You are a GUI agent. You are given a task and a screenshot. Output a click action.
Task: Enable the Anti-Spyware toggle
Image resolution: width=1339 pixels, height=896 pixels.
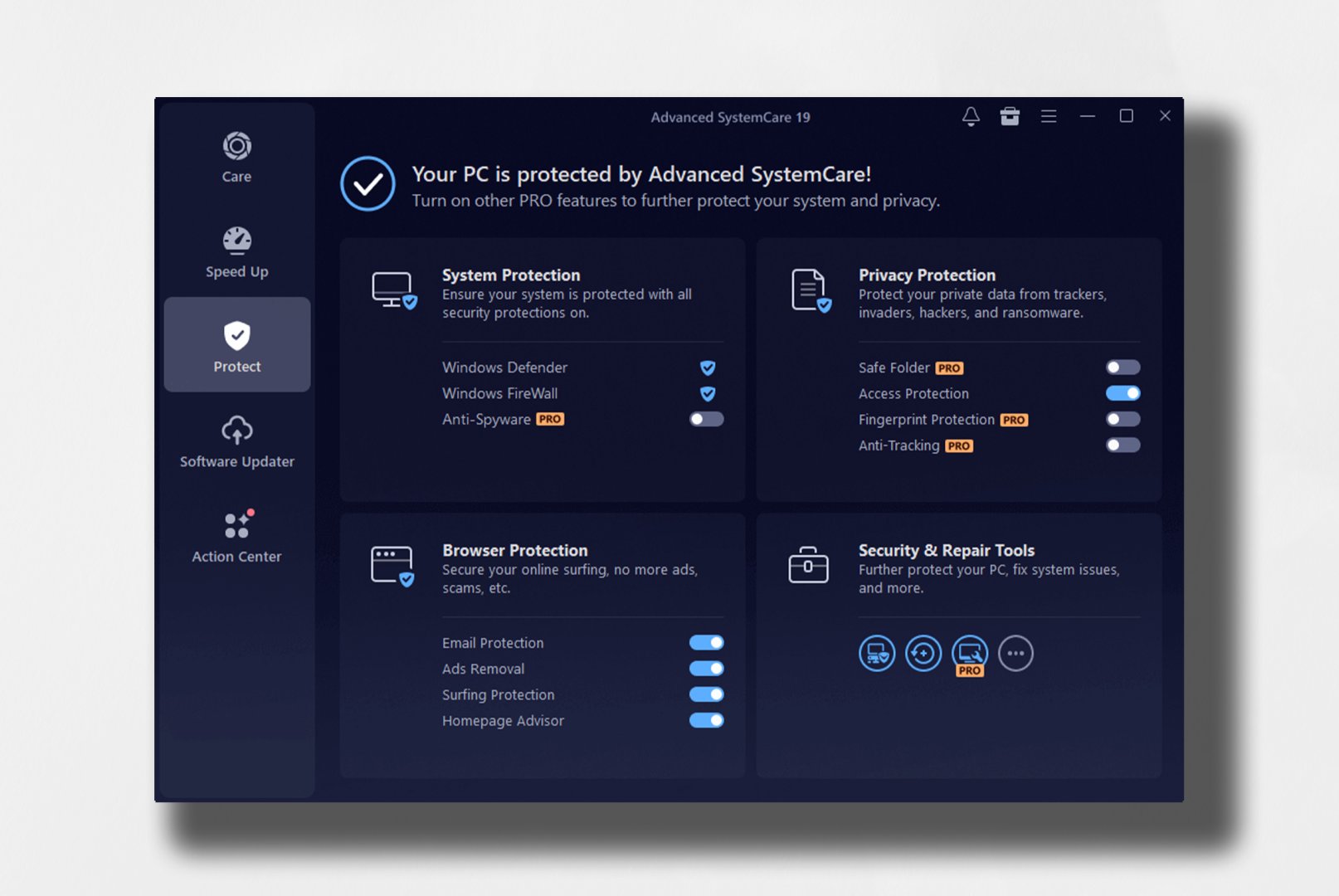pos(706,419)
